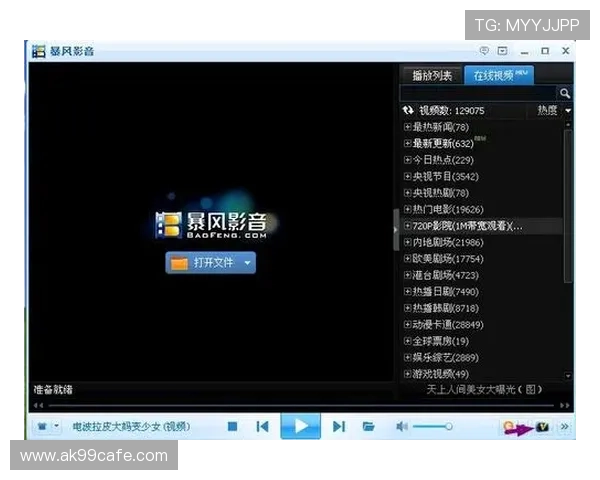Select the 动漫卡通(28849) row
The image size is (600, 480).
(481, 325)
